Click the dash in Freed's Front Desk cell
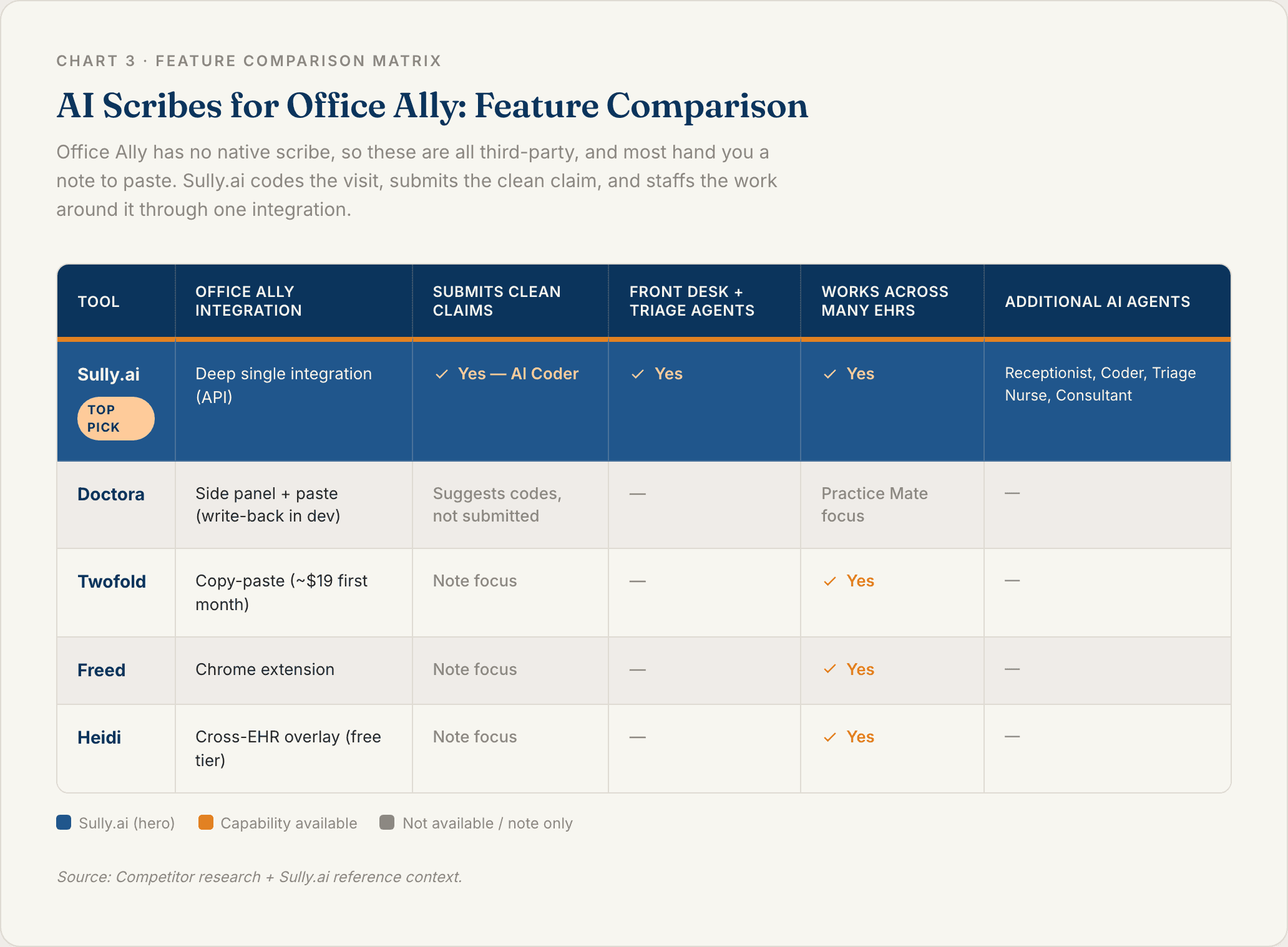 [x=637, y=669]
